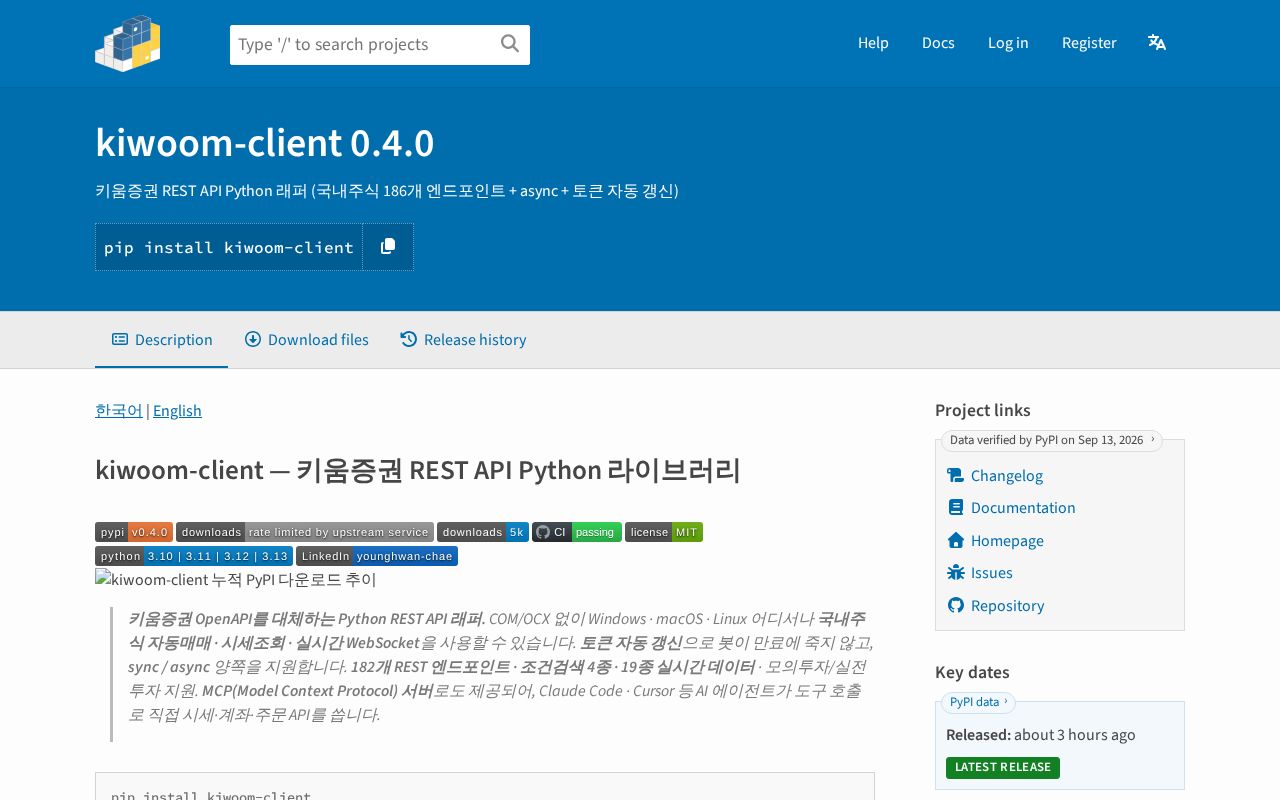Click the pypi v0.4.0 badge
Screen dimensions: 1280x800
point(134,532)
